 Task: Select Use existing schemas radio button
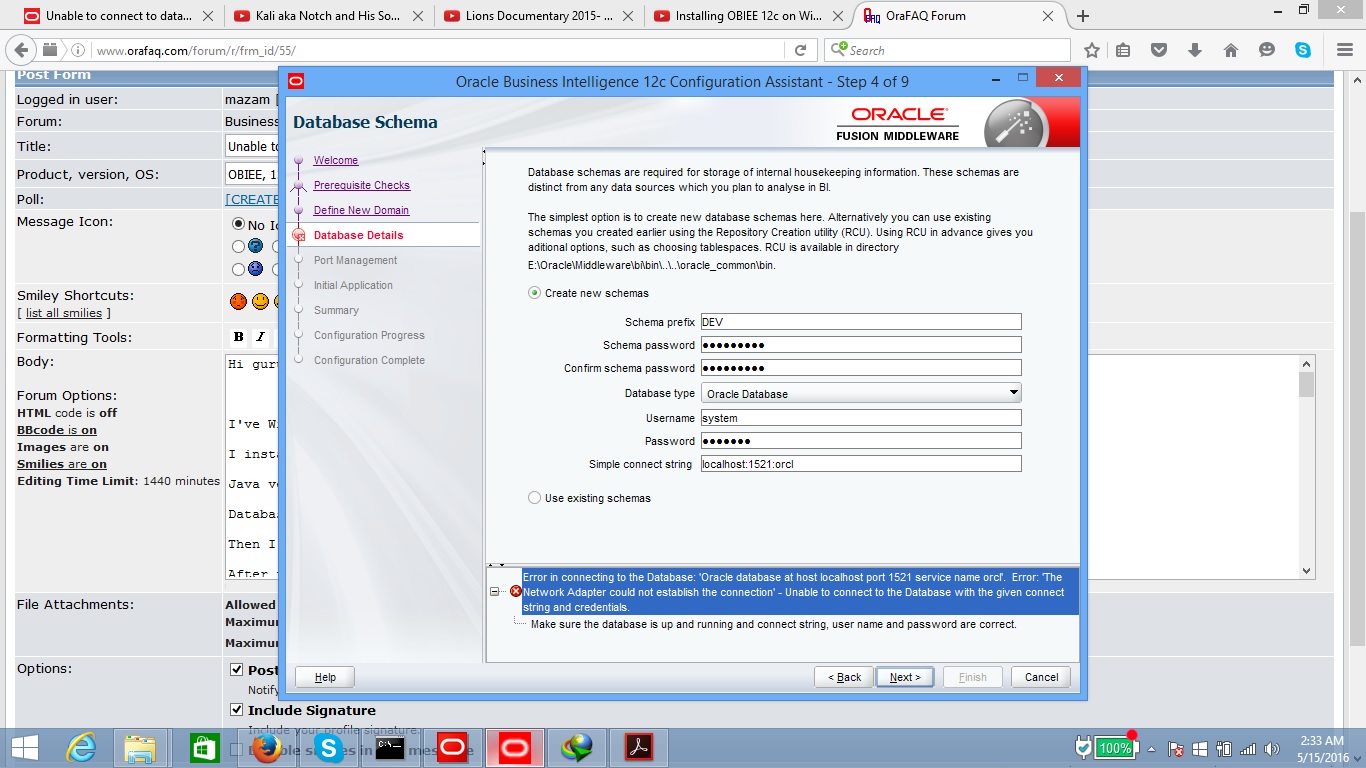535,498
